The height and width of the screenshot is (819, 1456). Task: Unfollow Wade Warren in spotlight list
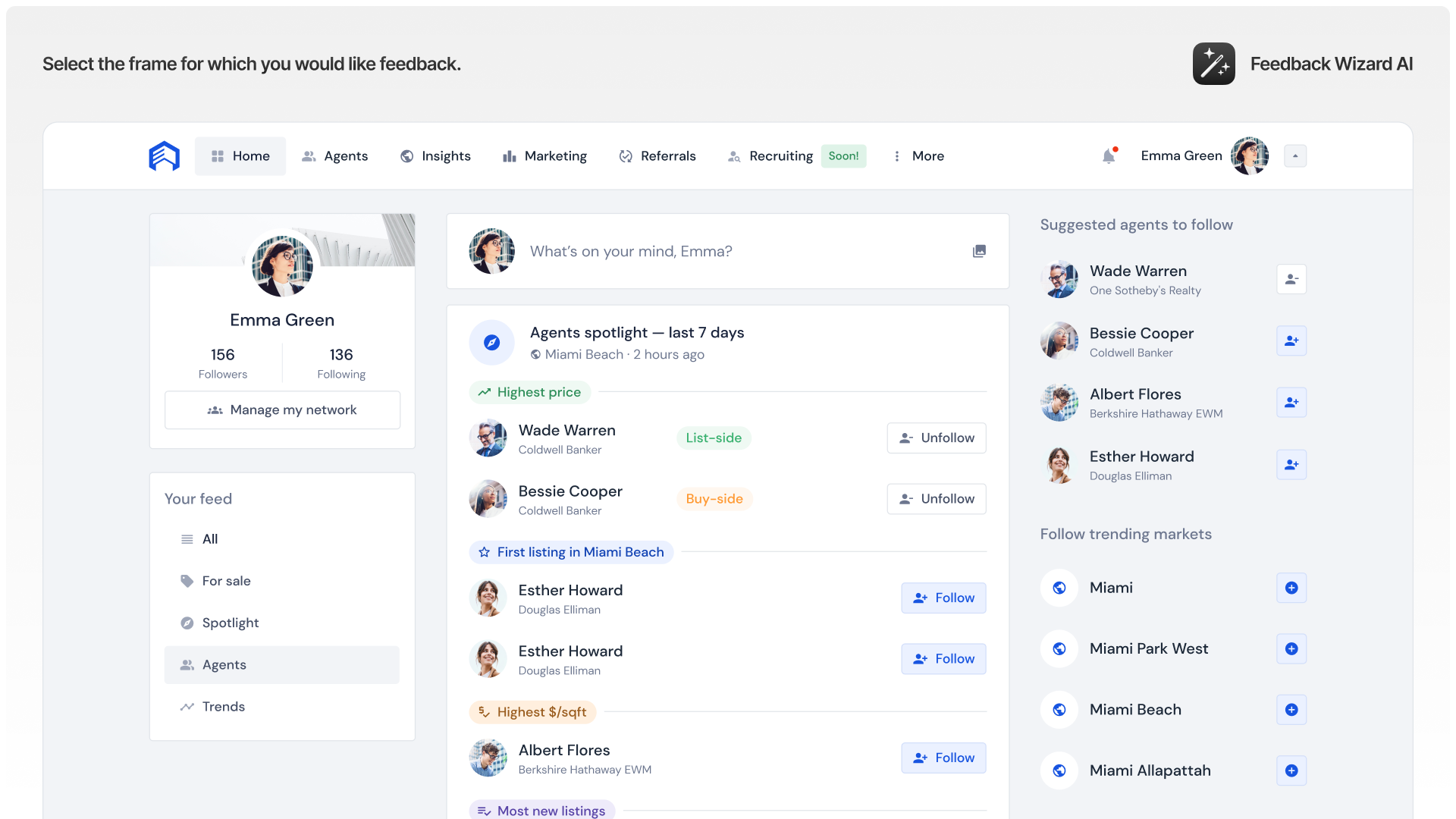coord(937,438)
